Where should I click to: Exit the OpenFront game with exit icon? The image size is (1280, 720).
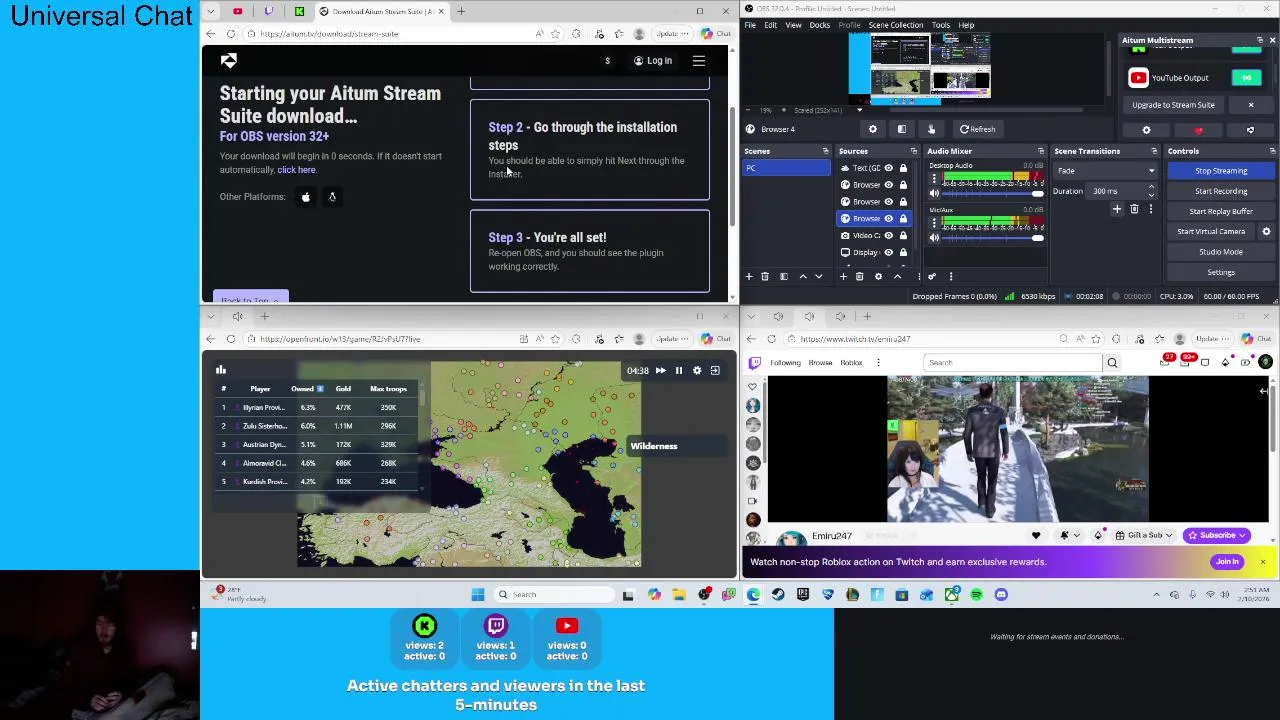point(715,371)
